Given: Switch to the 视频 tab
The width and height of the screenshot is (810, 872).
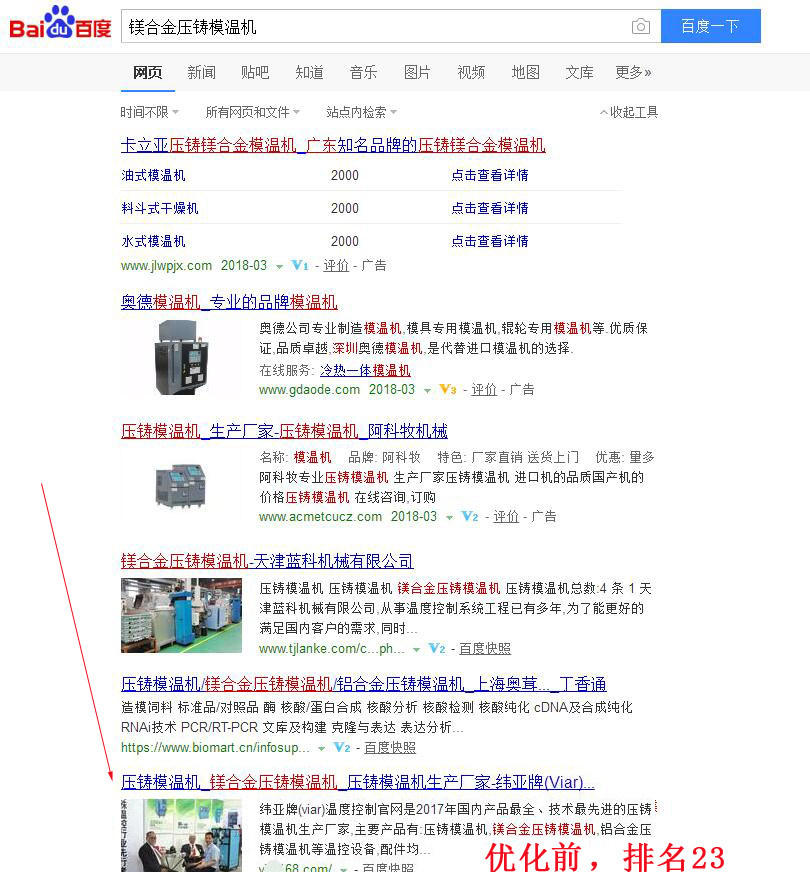Looking at the screenshot, I should 471,72.
